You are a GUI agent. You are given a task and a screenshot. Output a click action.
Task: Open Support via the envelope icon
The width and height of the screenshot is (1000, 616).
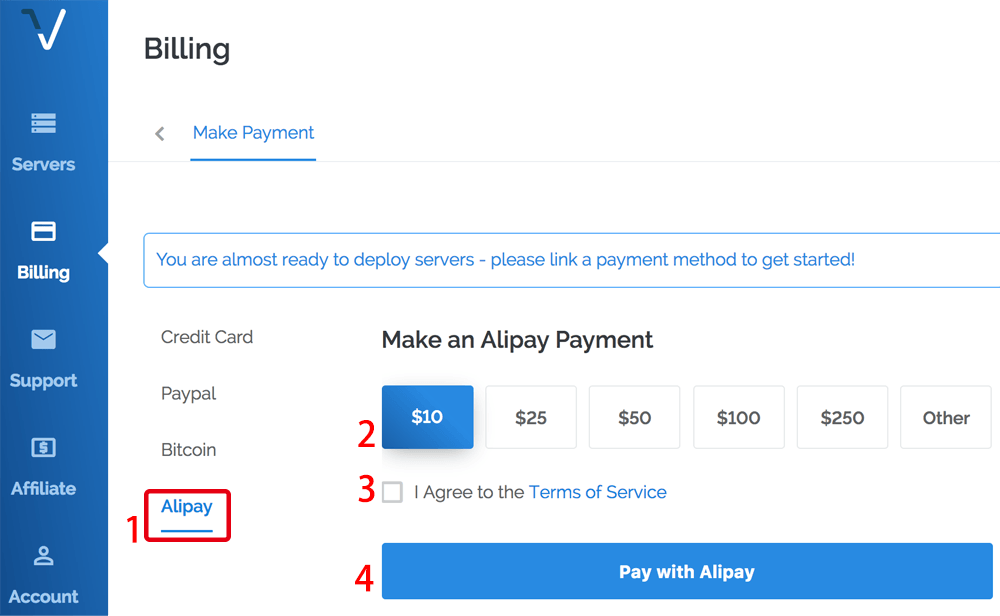point(44,340)
